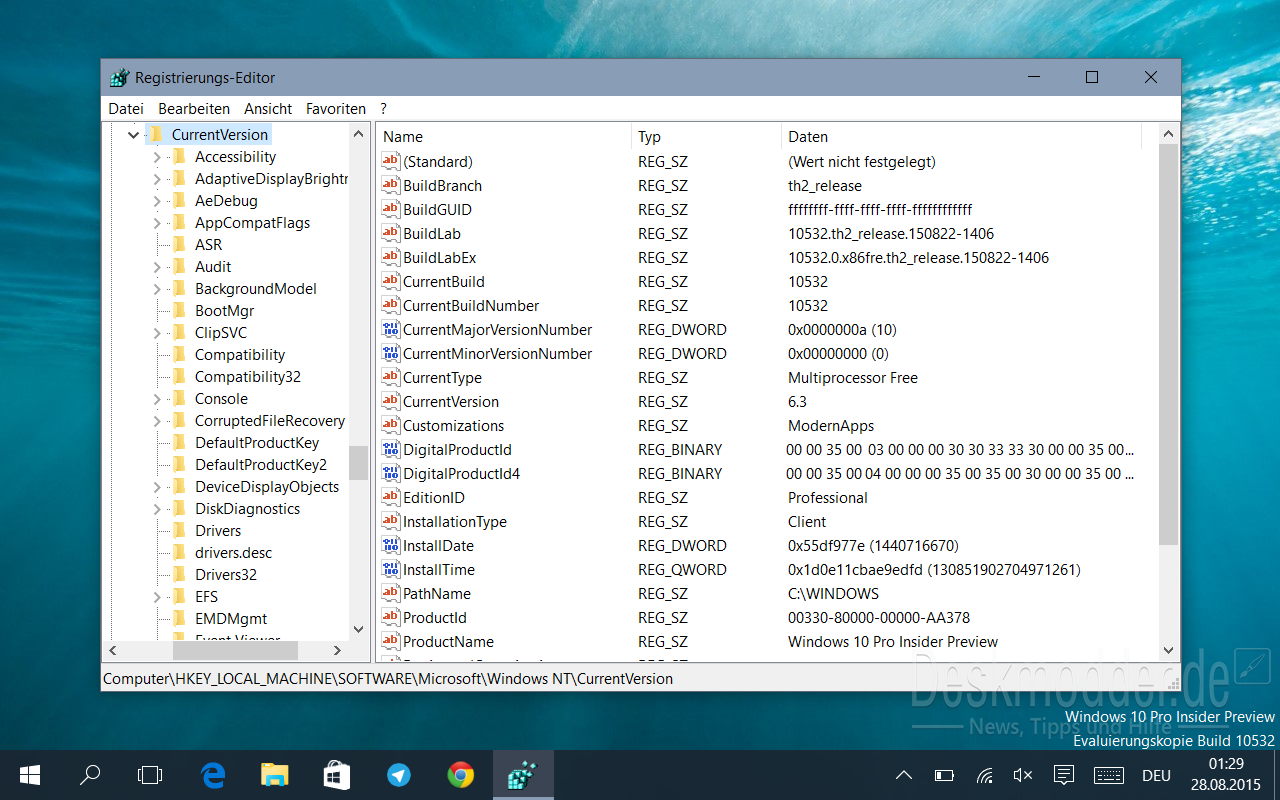Launch Microsoft Edge from taskbar

[213, 775]
